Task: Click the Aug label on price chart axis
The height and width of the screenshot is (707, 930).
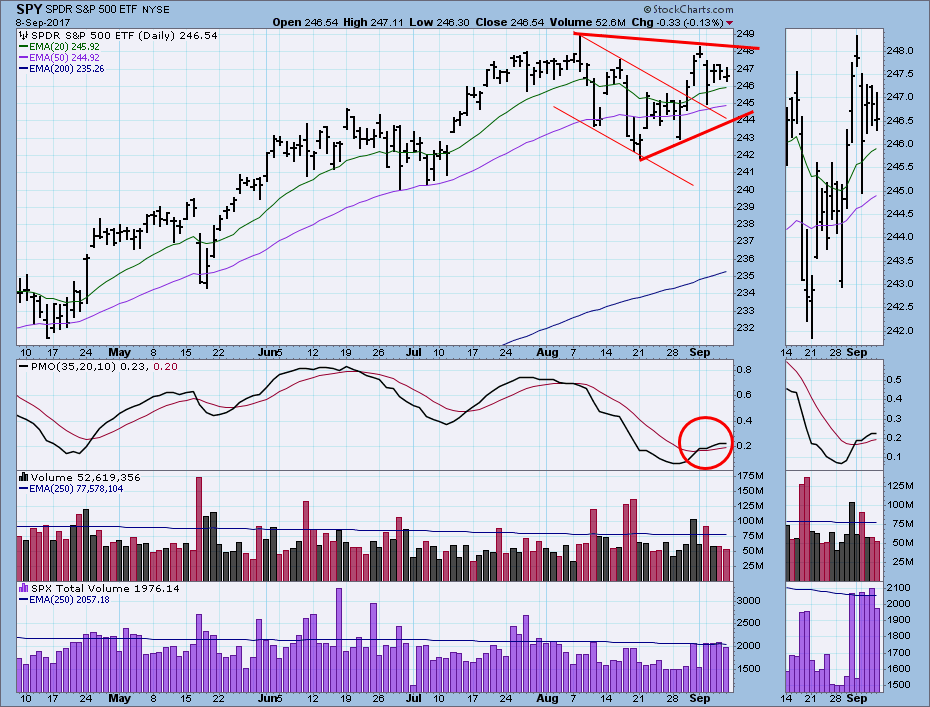Action: point(547,352)
